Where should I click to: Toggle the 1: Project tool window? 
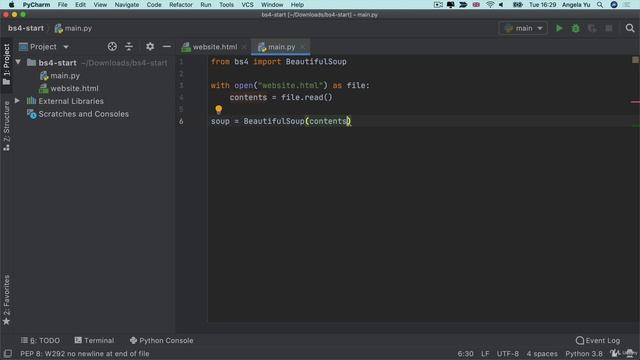tap(6, 64)
